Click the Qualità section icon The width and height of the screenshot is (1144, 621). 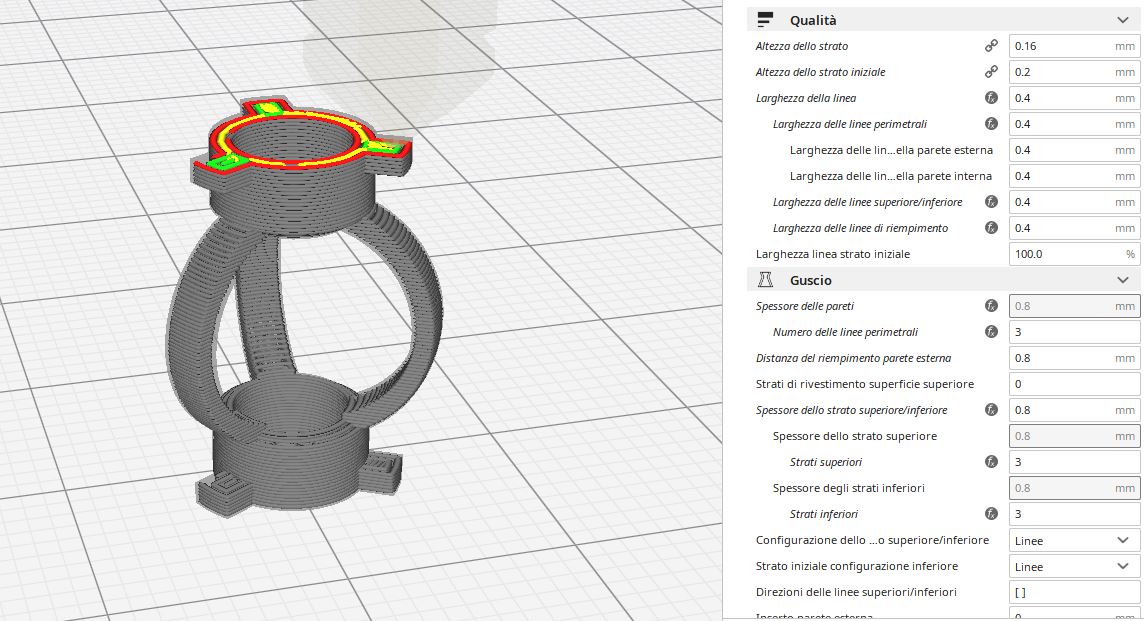click(765, 20)
